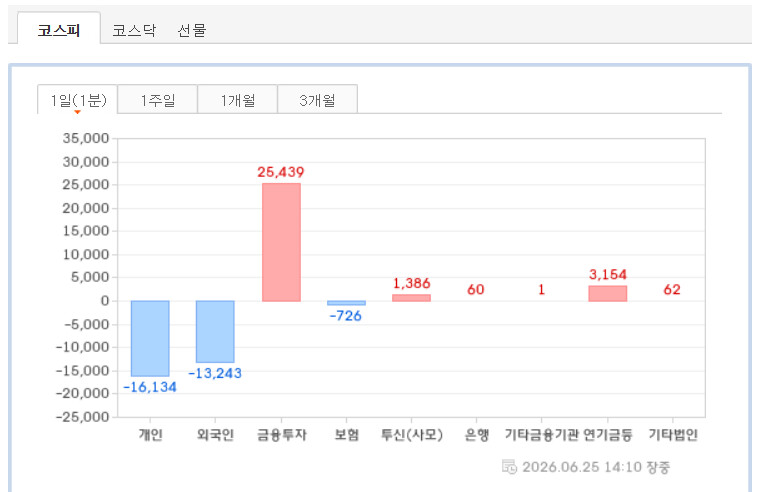This screenshot has height=492, width=760.
Task: Click the 연기금등 red bar 3,154
Action: pyautogui.click(x=608, y=294)
